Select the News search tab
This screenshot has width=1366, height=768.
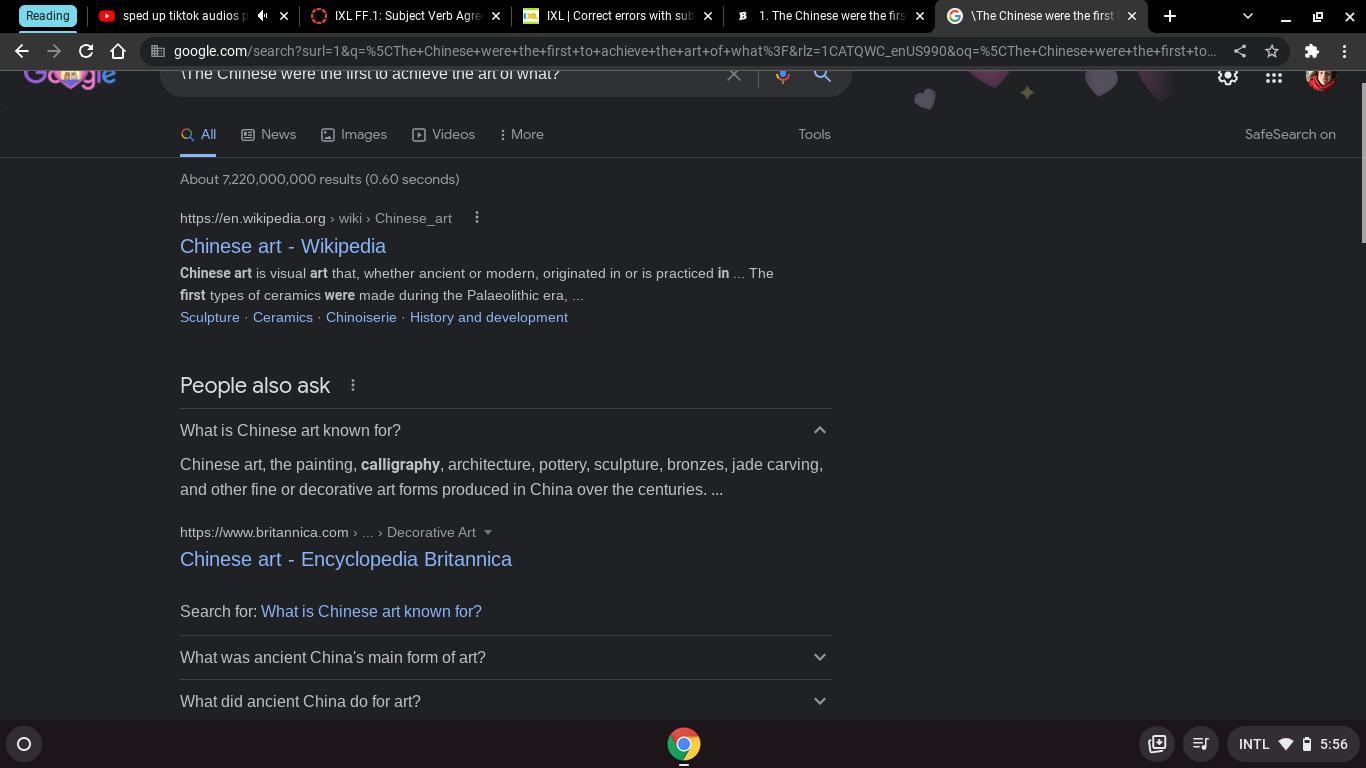tap(269, 134)
